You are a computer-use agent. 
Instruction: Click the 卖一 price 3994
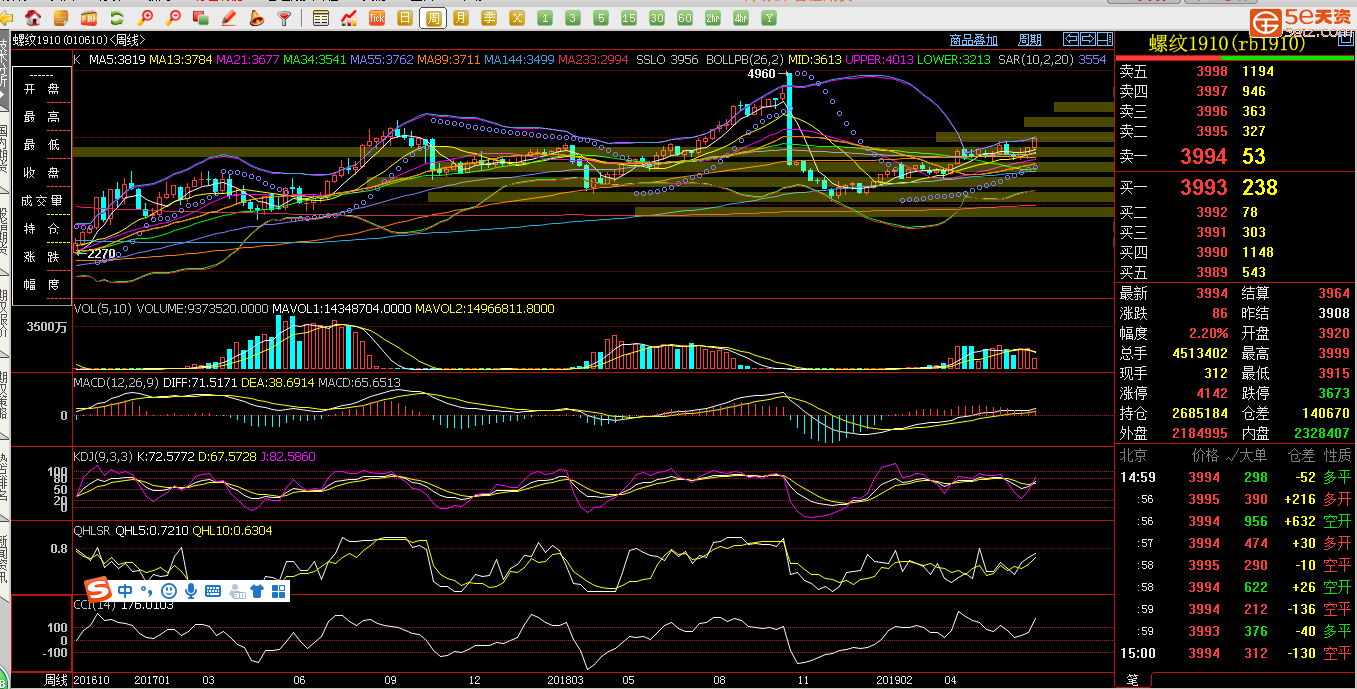click(x=1203, y=156)
